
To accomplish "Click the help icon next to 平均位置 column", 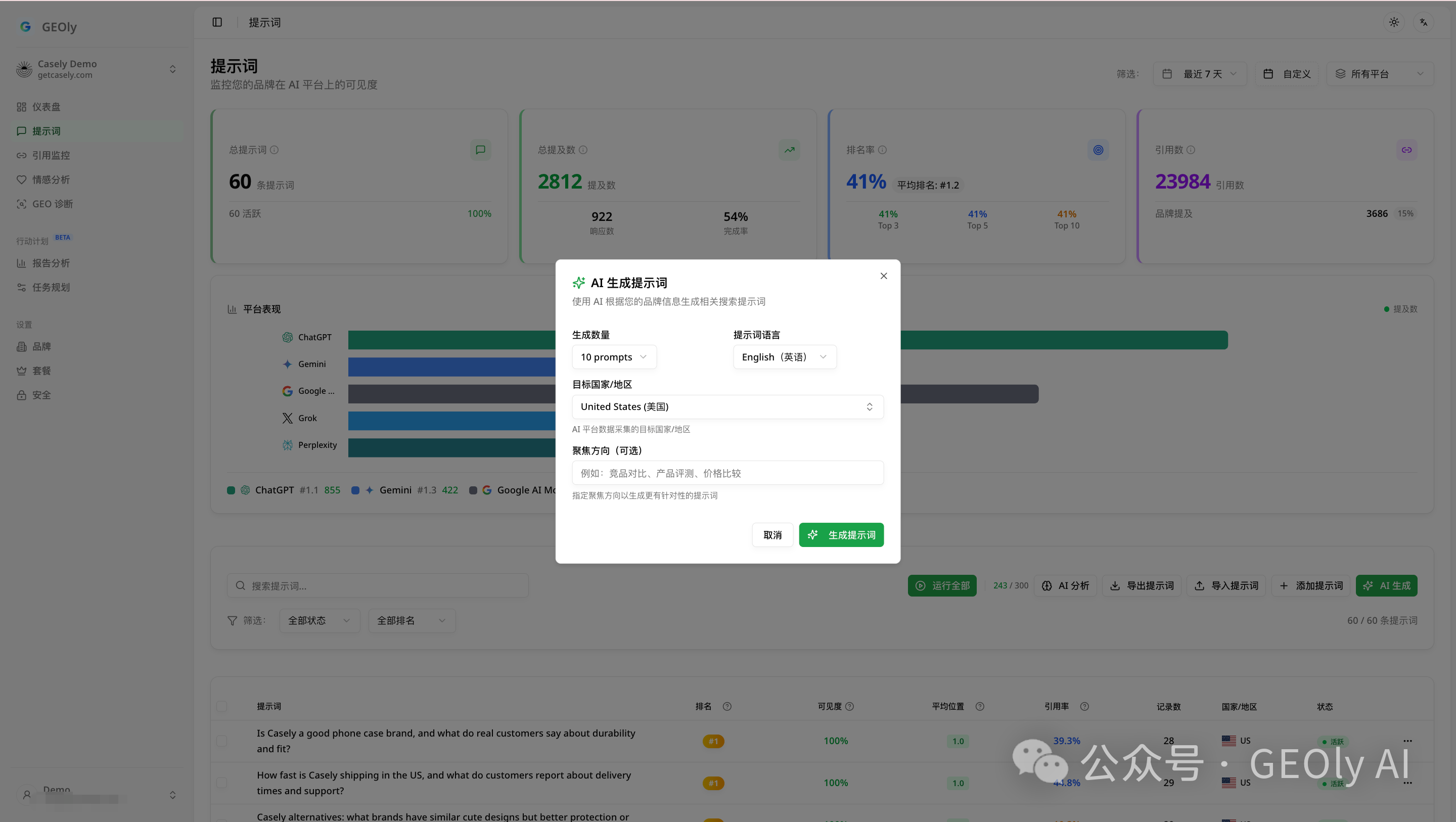I will (x=980, y=706).
